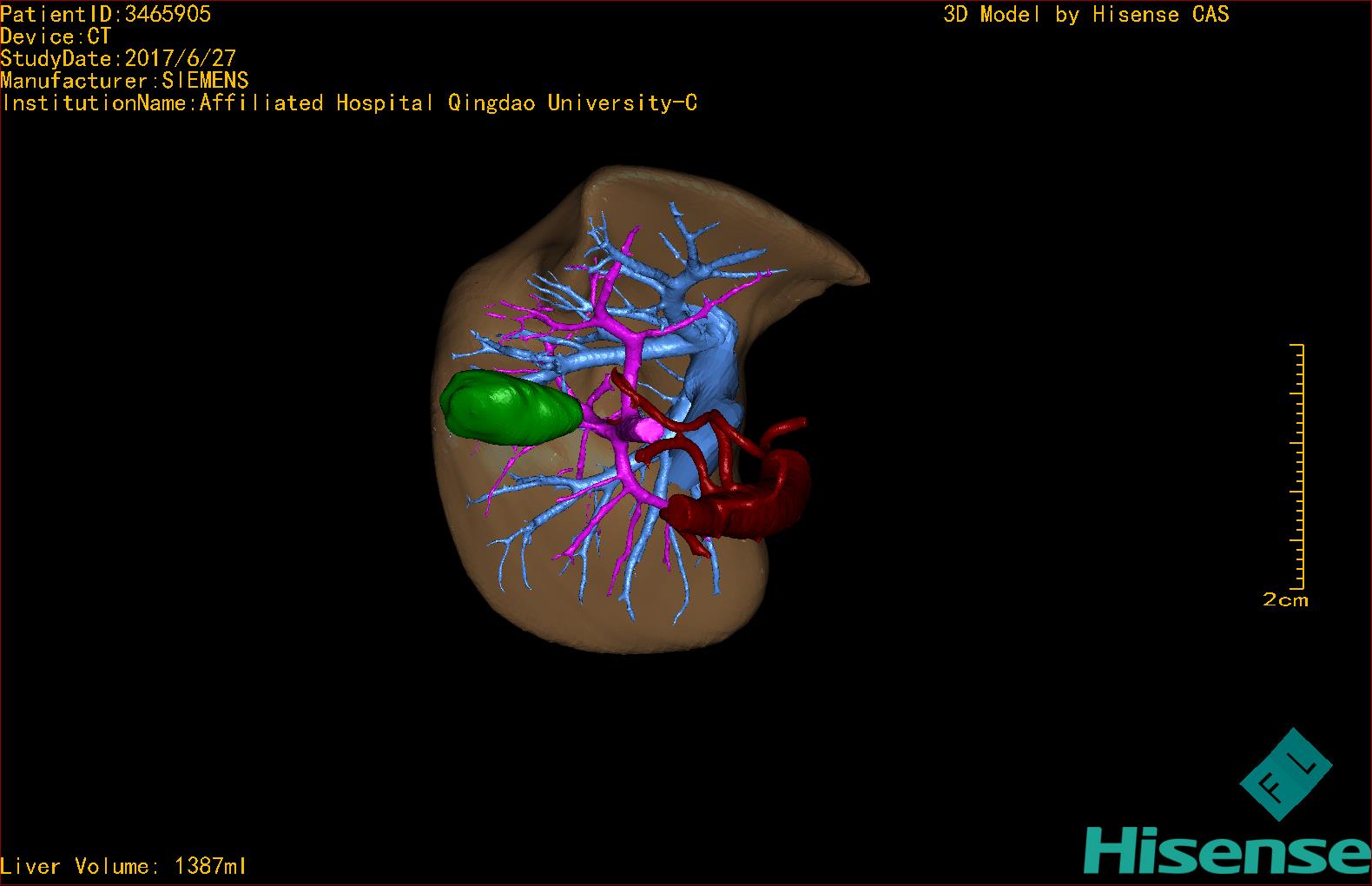This screenshot has height=886, width=1372.
Task: Click the Liver Volume: 1387ml readout
Action: click(x=123, y=866)
